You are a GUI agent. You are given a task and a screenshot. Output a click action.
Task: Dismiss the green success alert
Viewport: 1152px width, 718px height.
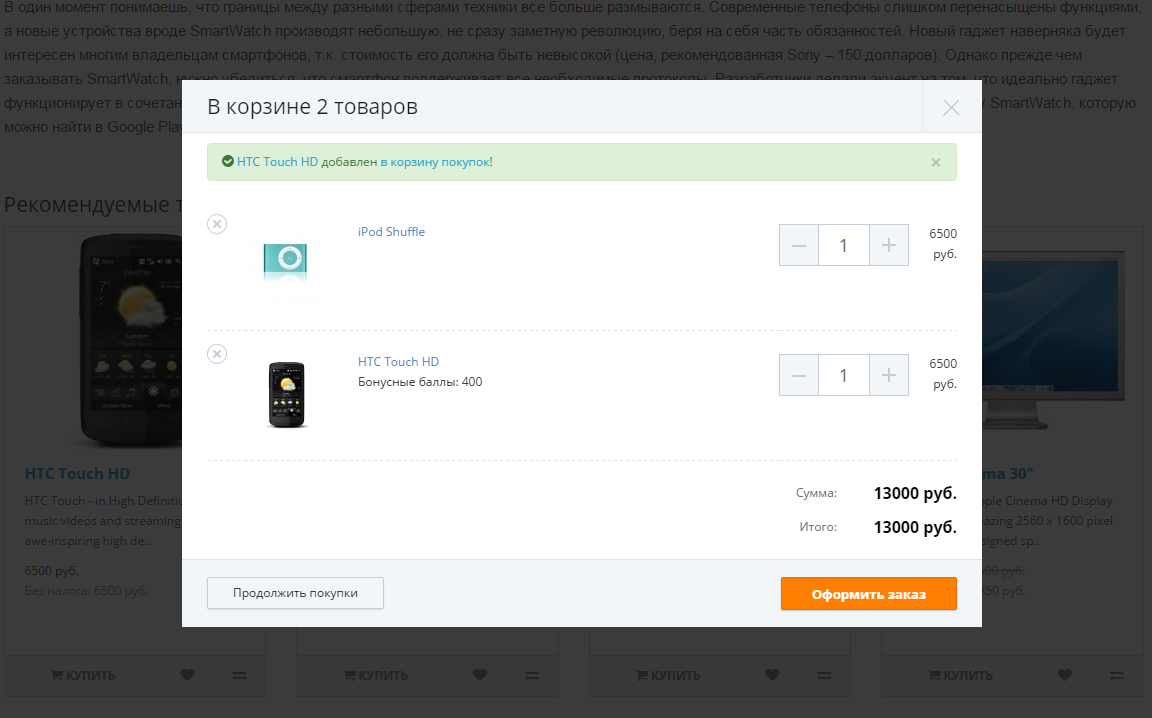(x=935, y=162)
